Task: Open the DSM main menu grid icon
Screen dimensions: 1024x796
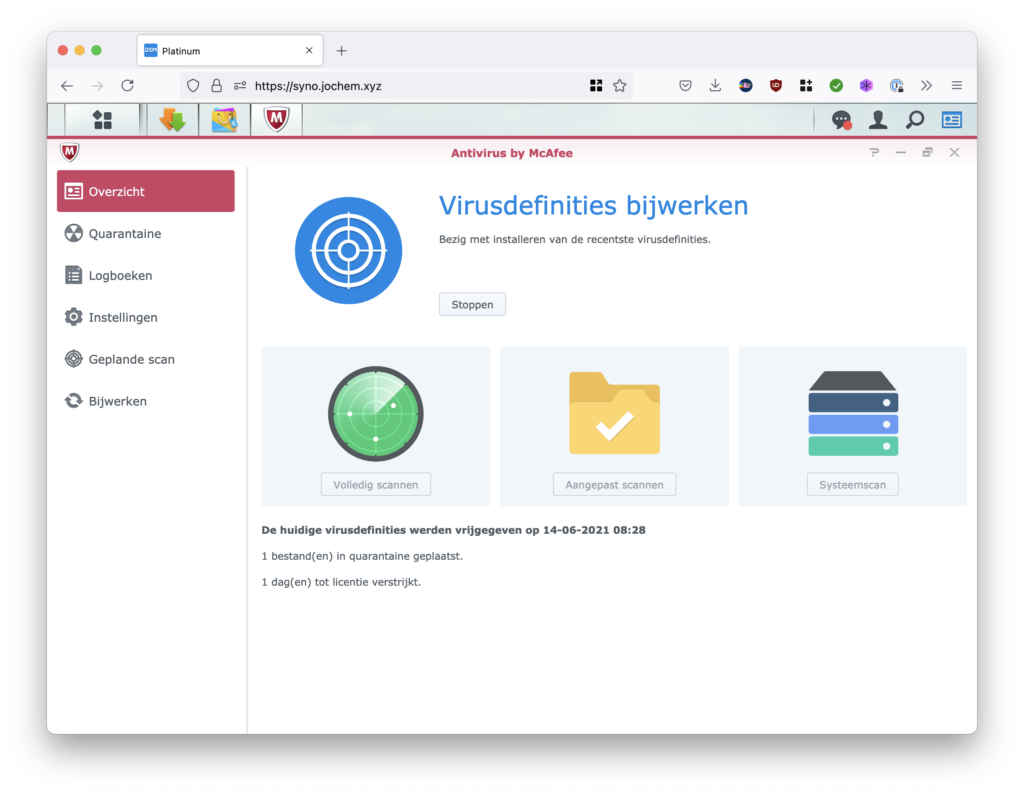Action: (x=103, y=120)
